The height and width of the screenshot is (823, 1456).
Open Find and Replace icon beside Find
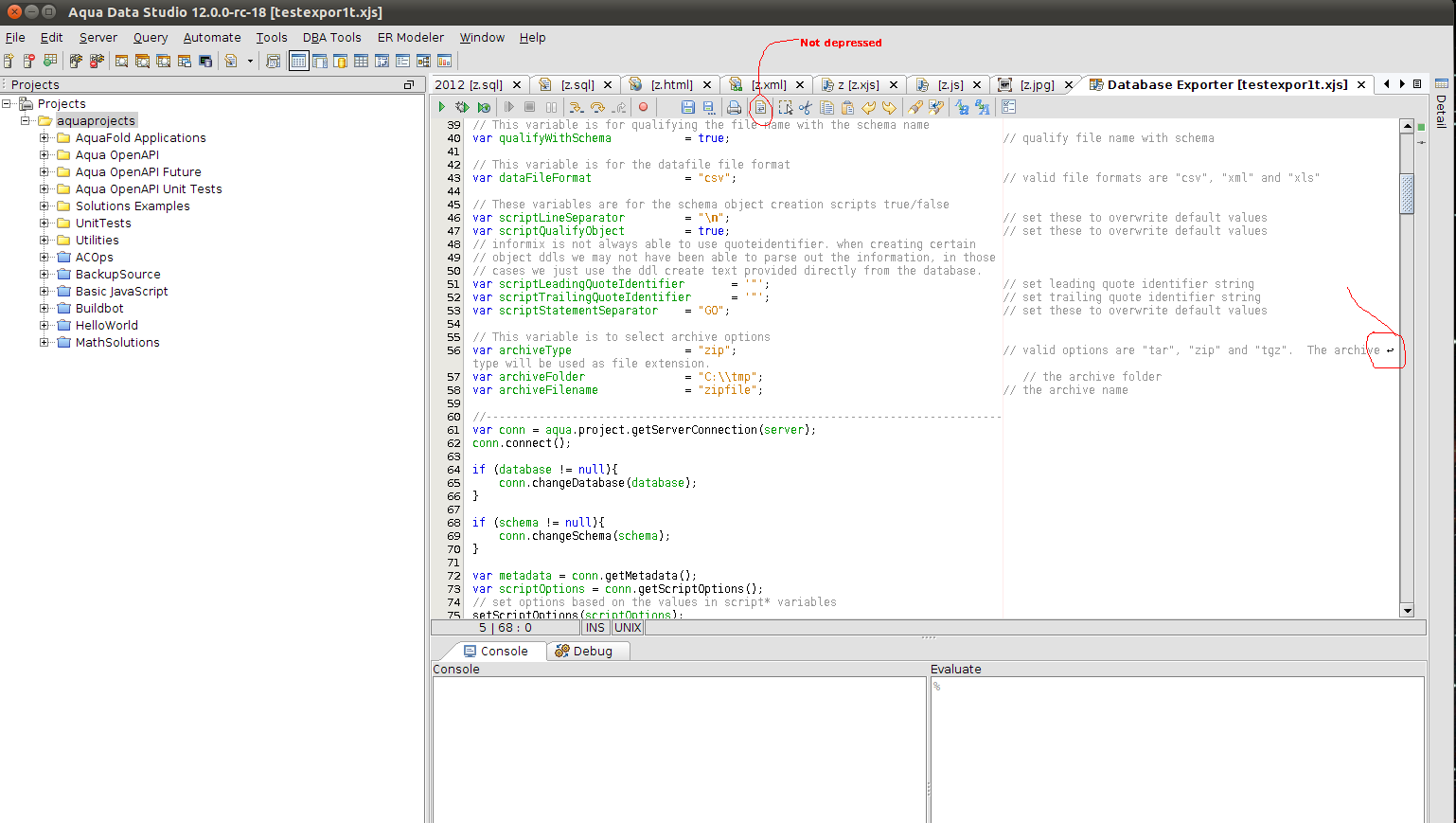pyautogui.click(x=983, y=107)
